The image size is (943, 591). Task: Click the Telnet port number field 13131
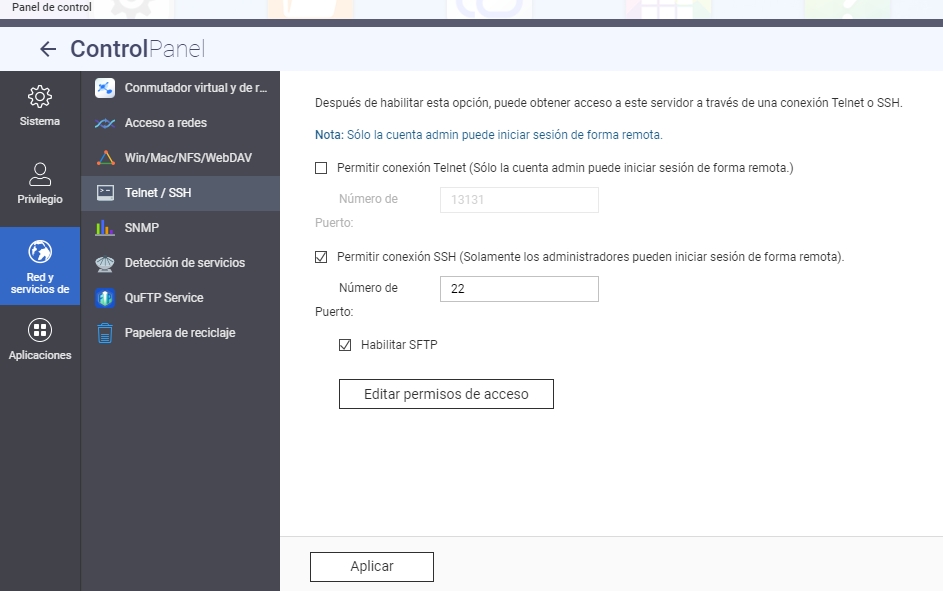pyautogui.click(x=519, y=200)
